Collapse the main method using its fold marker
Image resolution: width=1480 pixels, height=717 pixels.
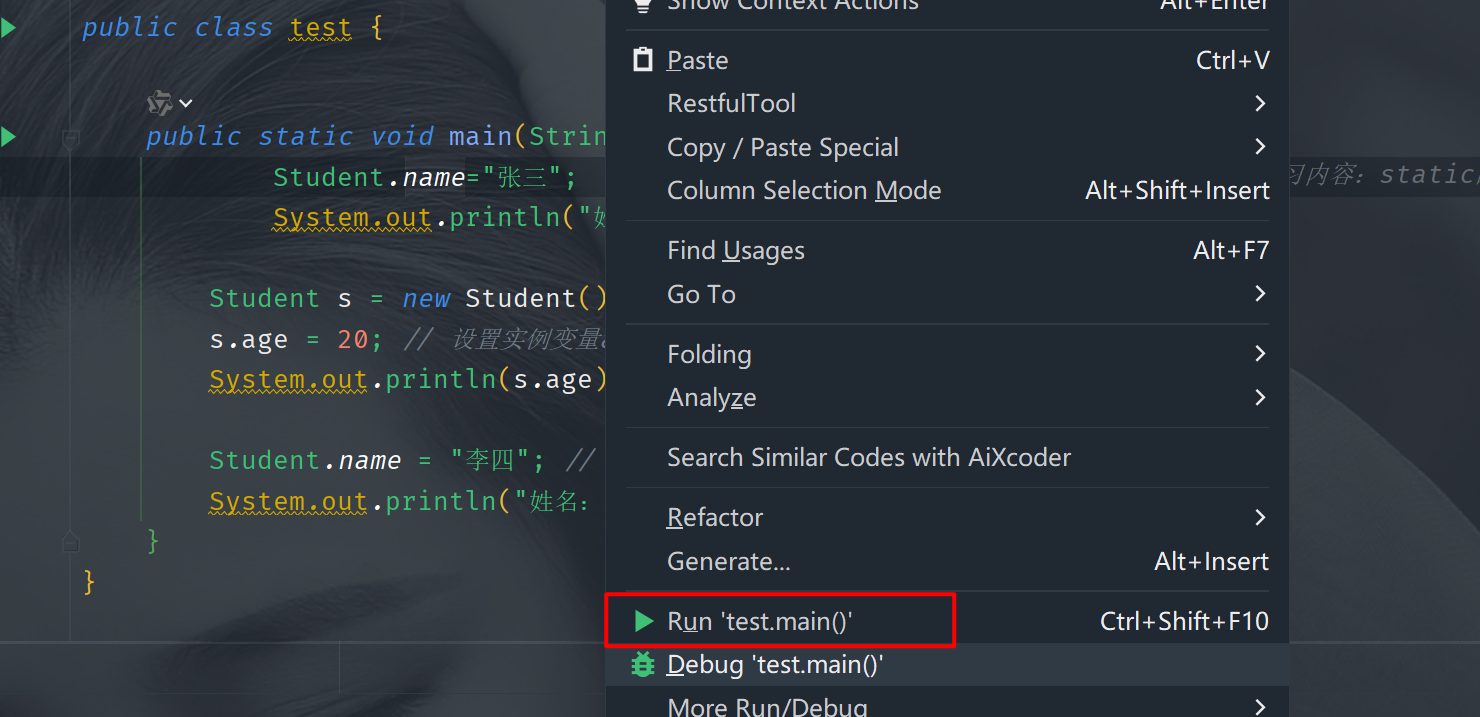click(70, 138)
